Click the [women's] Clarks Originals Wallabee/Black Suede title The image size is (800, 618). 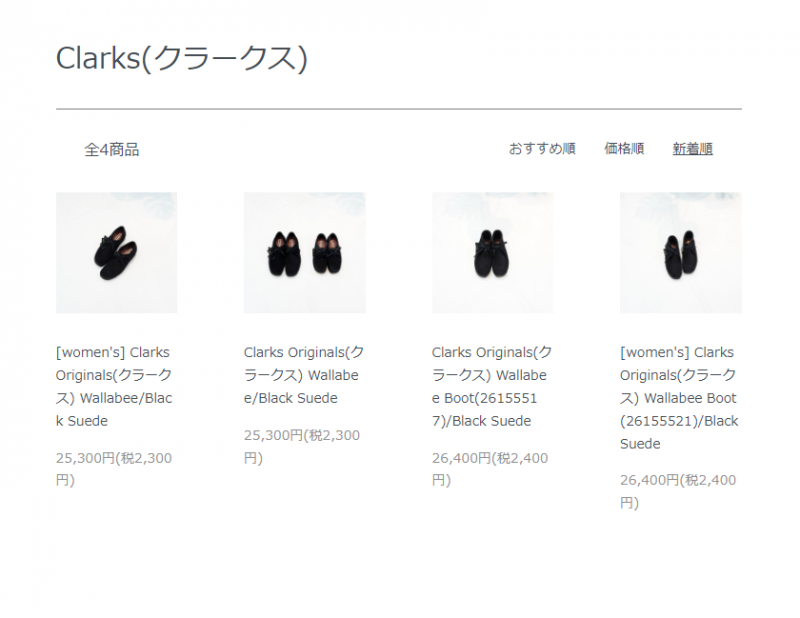click(114, 386)
